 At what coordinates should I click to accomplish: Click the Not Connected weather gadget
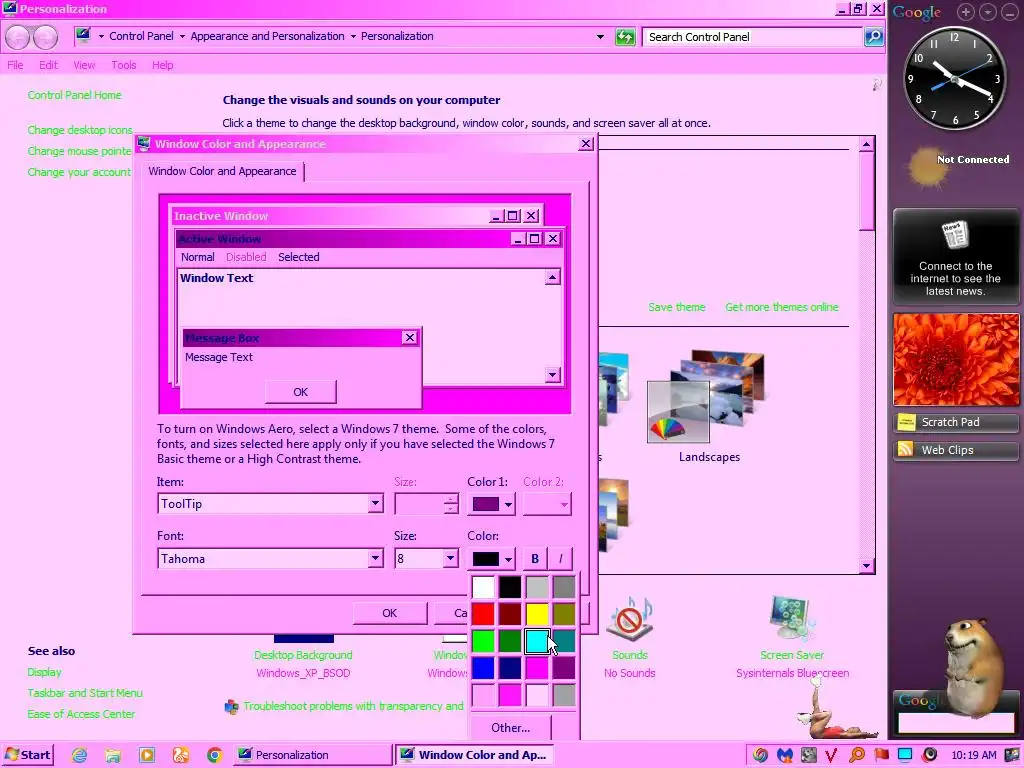pyautogui.click(x=957, y=167)
